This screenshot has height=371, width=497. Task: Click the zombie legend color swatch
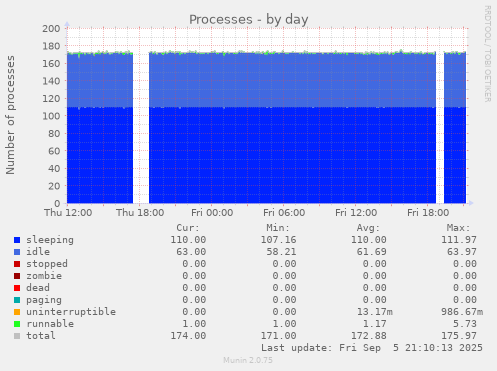pyautogui.click(x=17, y=276)
